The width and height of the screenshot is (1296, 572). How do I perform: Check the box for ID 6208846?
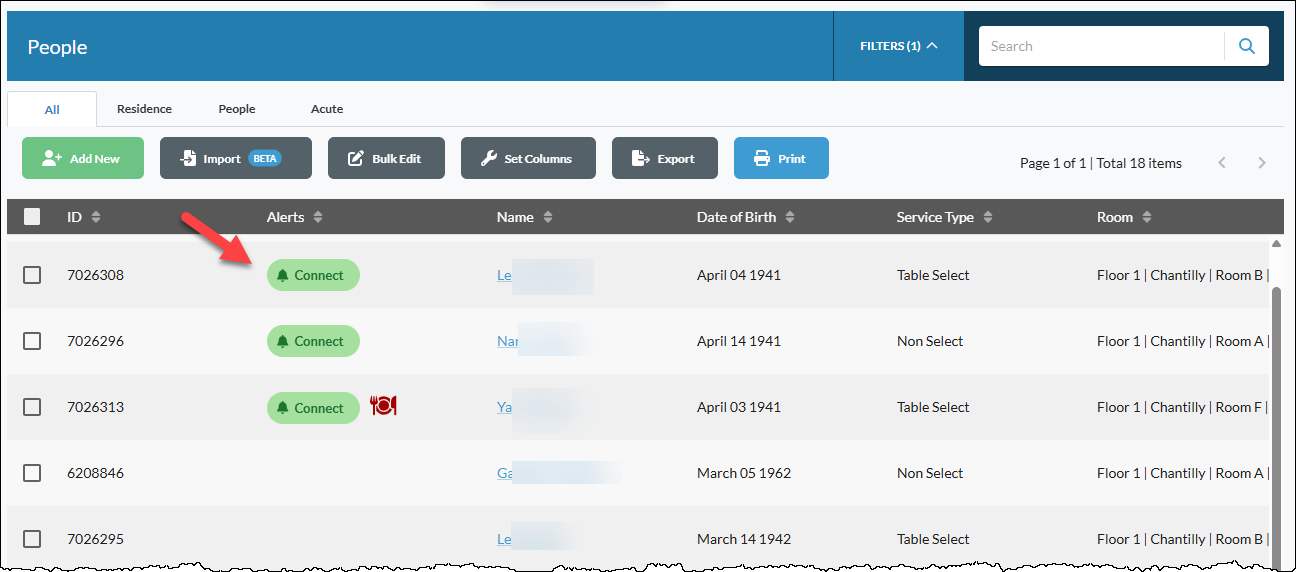point(32,473)
